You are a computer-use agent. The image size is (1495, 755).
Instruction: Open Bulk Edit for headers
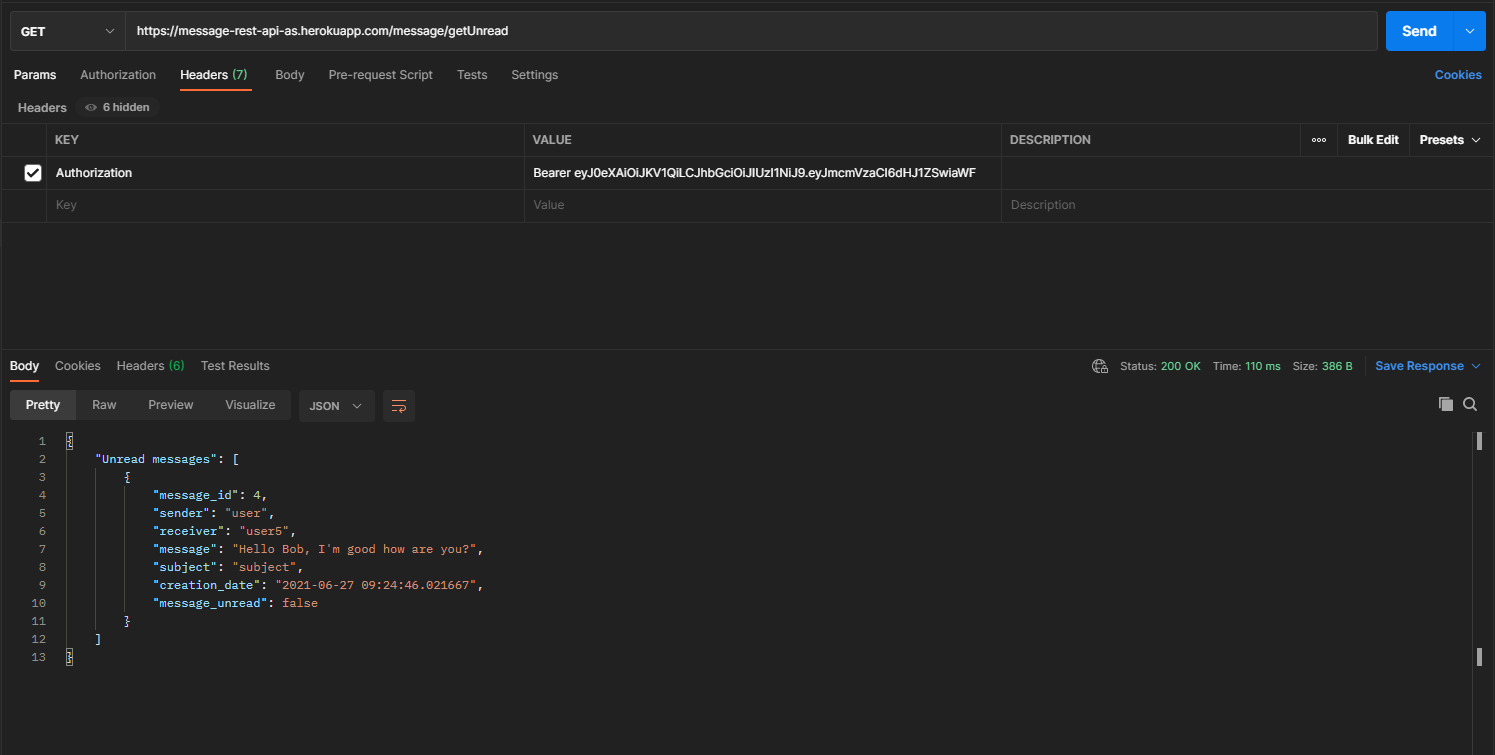1373,140
